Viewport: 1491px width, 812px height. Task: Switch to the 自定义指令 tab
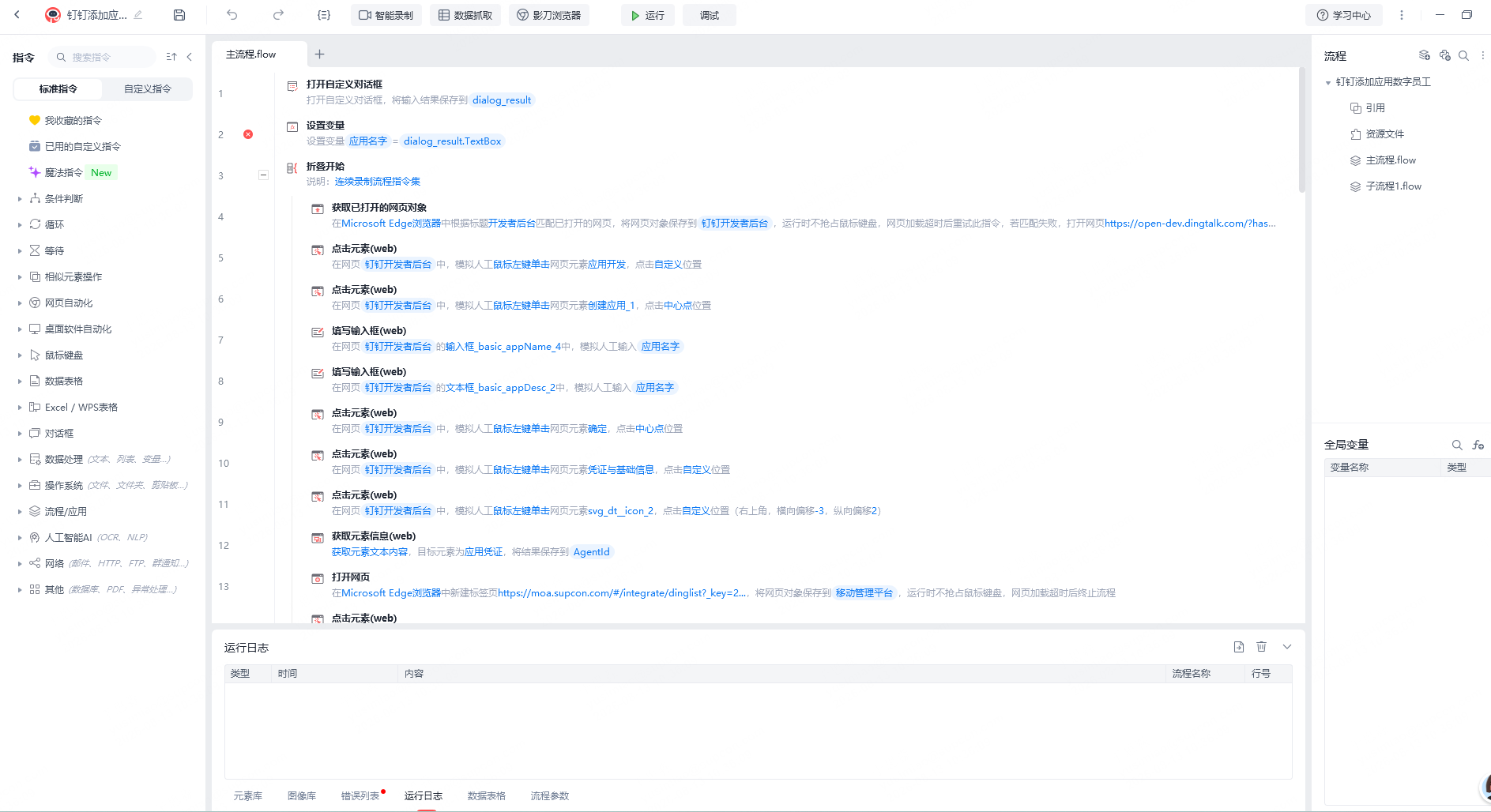click(148, 89)
